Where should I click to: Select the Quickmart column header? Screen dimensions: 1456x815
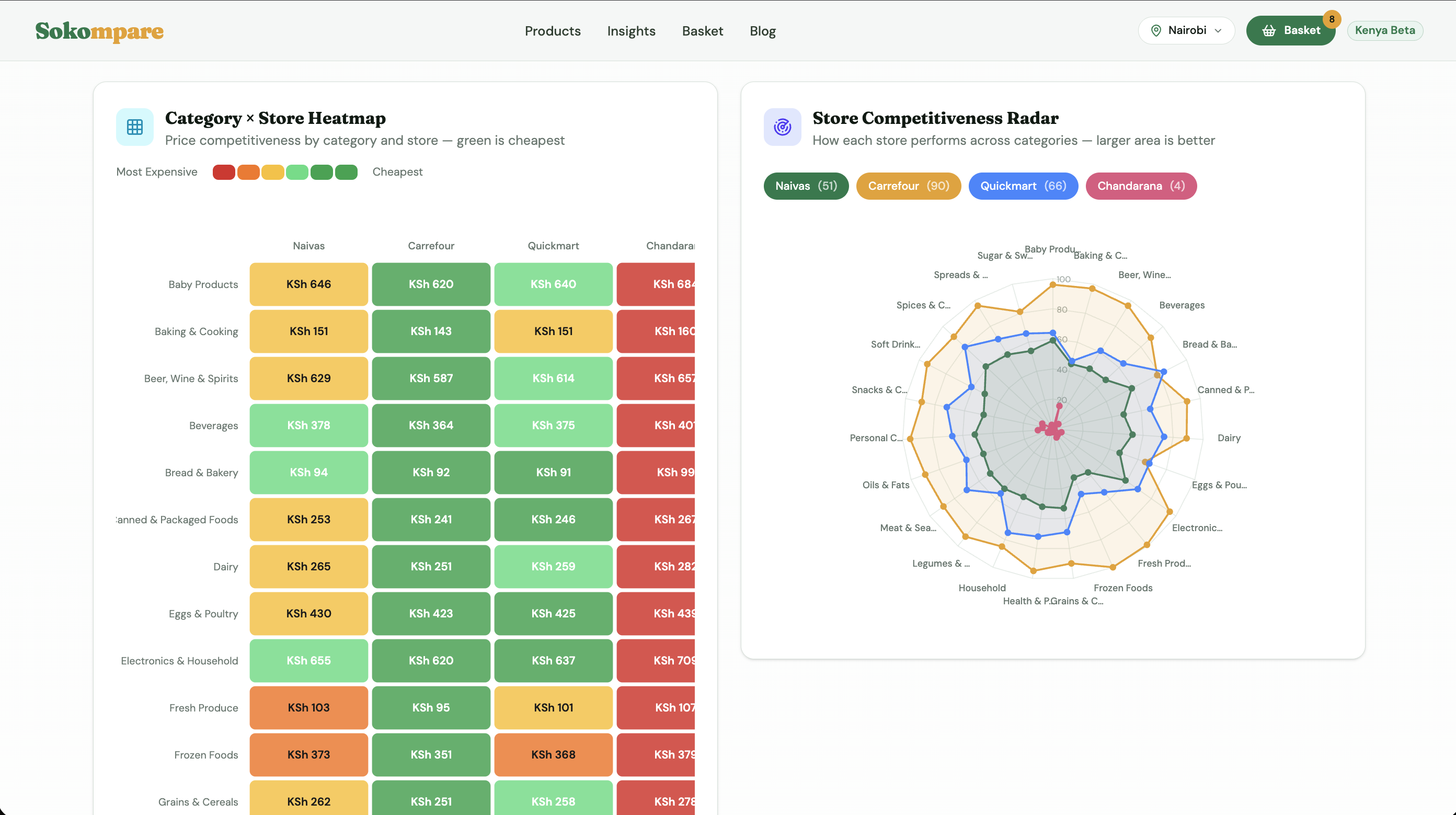coord(553,246)
